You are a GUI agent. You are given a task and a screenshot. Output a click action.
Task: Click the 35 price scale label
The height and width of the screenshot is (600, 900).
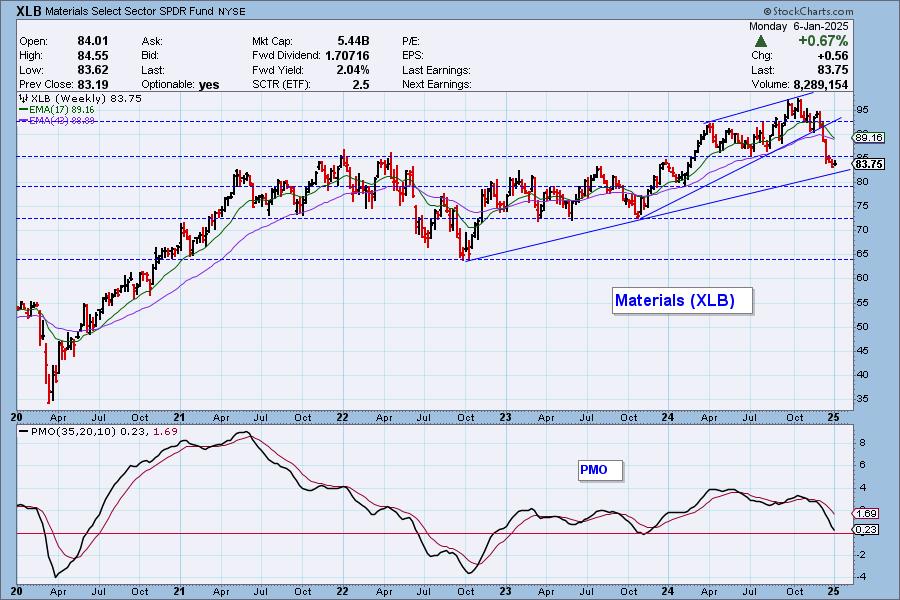tap(863, 398)
